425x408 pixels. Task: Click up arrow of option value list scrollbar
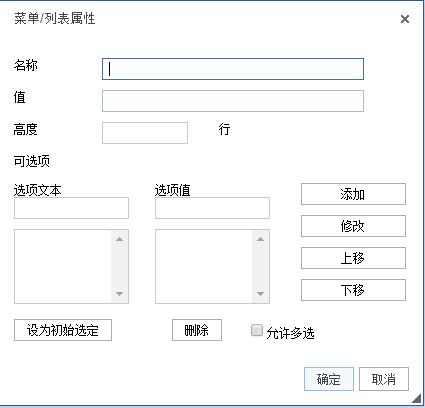point(260,239)
